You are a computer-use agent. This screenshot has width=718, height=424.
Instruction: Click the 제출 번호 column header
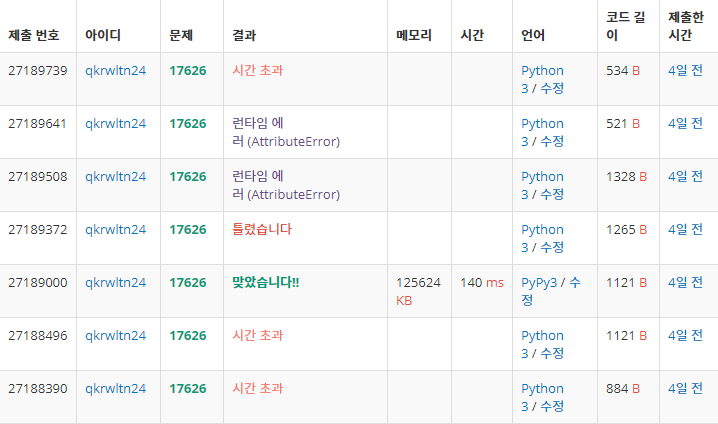(x=34, y=35)
